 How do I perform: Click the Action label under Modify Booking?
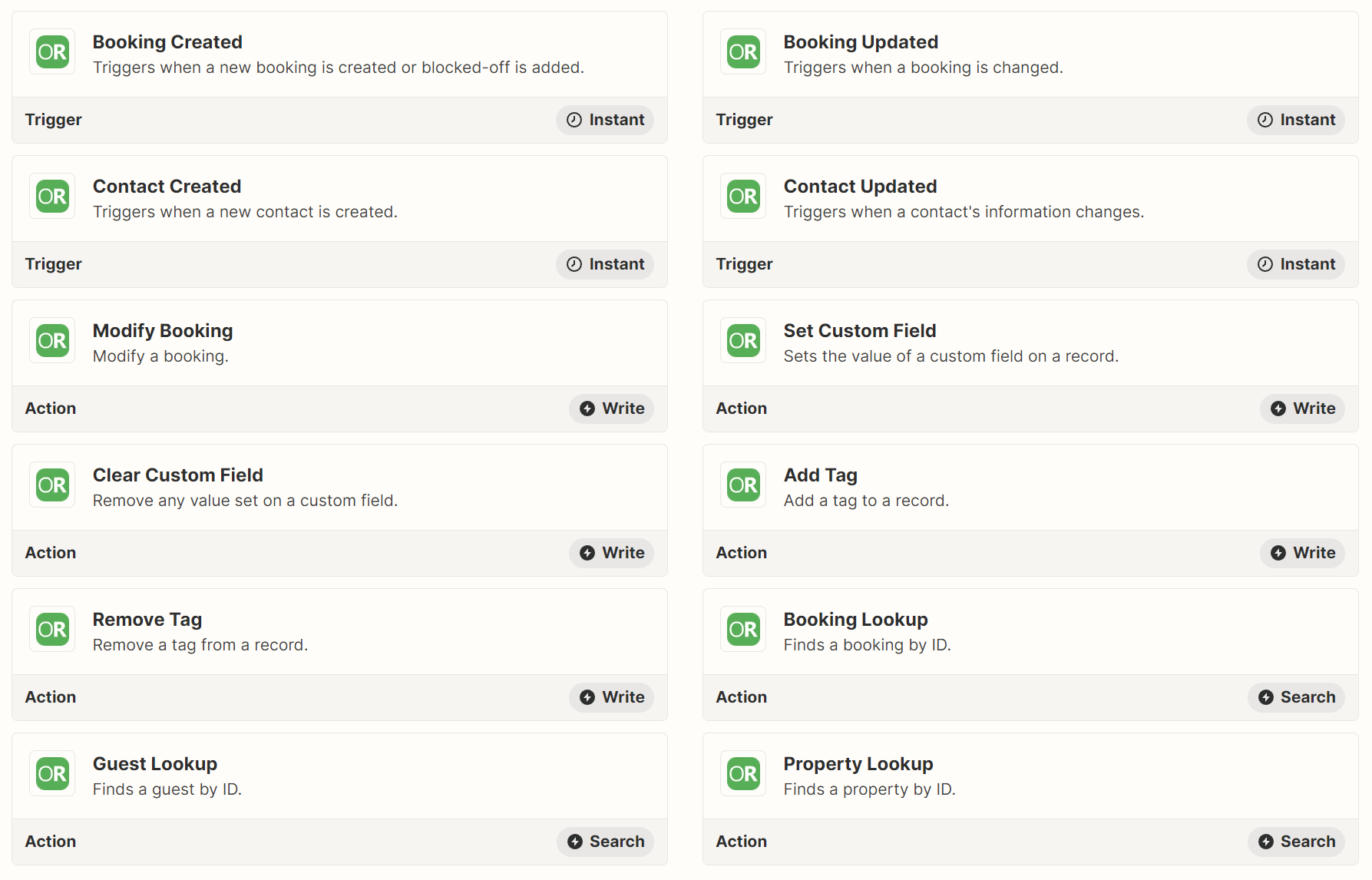pyautogui.click(x=51, y=409)
